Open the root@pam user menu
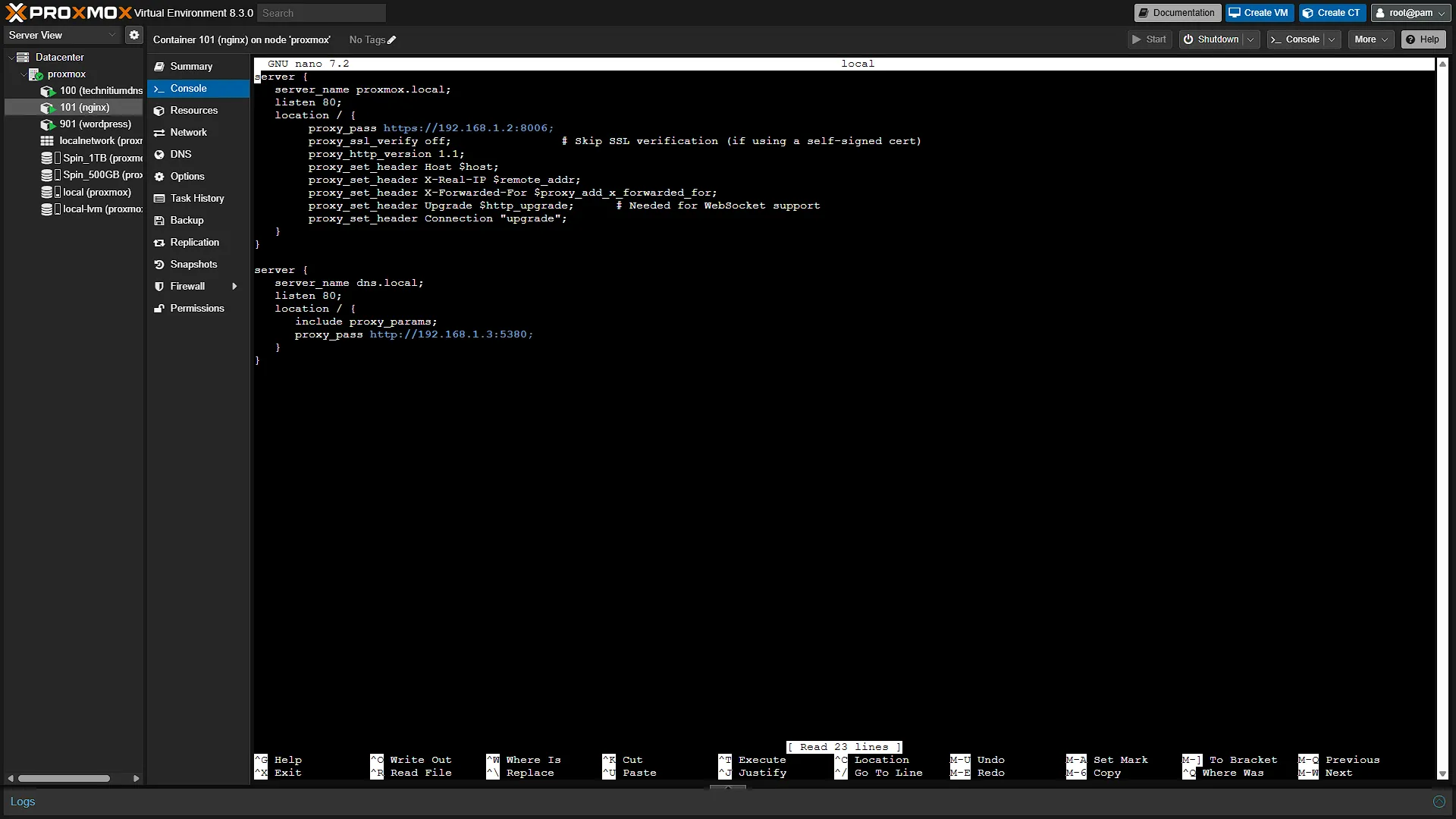 tap(1410, 13)
